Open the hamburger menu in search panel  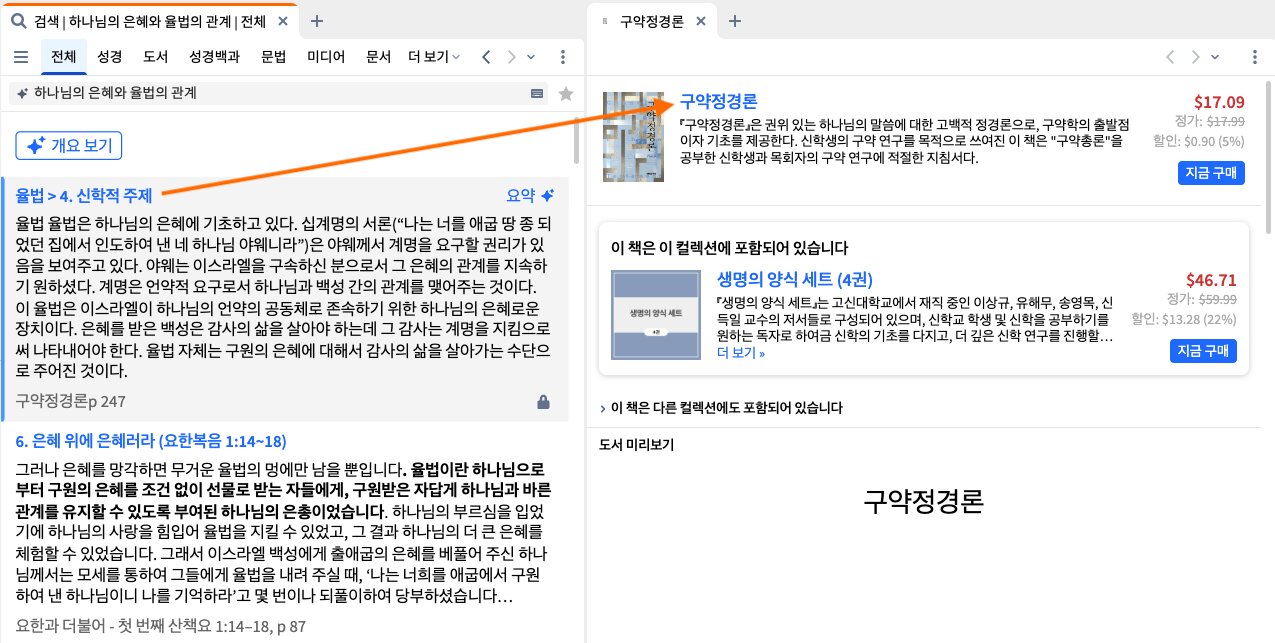point(21,57)
